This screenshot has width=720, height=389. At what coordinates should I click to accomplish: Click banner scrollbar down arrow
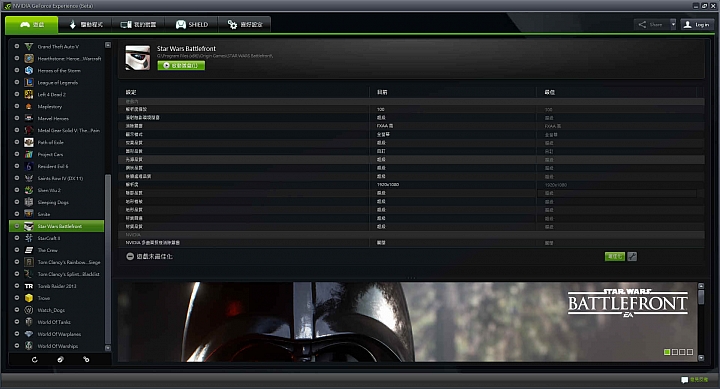[701, 358]
